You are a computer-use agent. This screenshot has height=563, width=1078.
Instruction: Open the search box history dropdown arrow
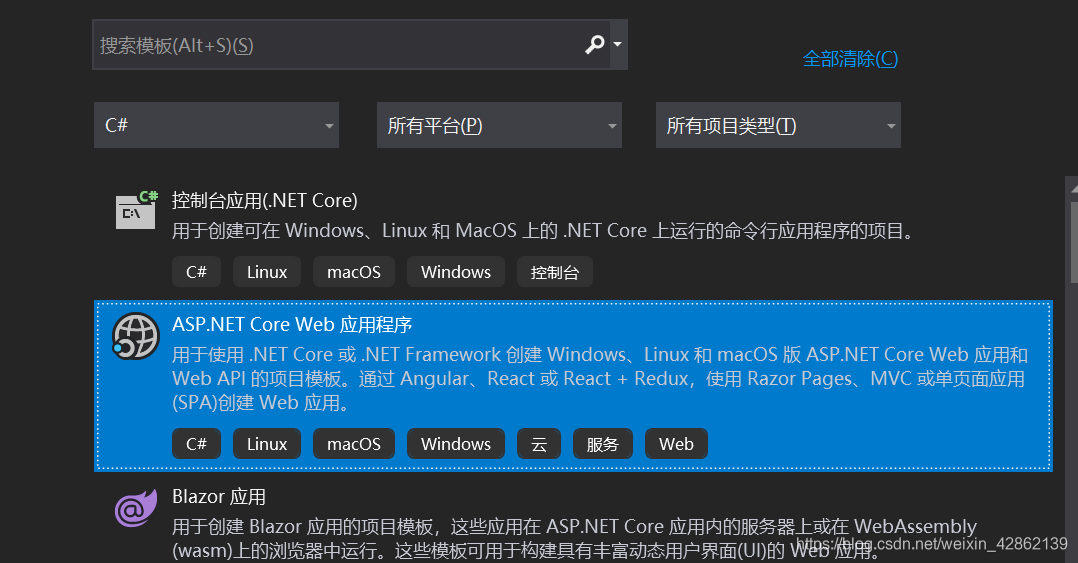(x=618, y=45)
